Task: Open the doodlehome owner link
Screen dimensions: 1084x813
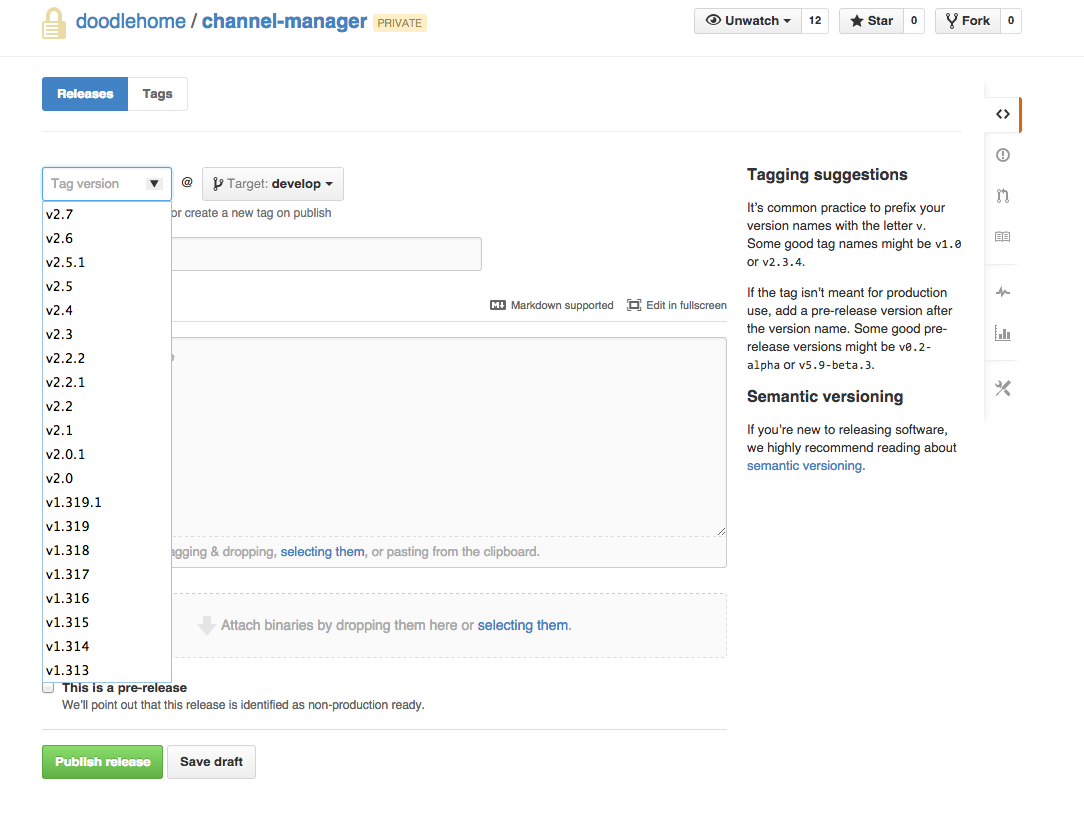Action: pyautogui.click(x=131, y=21)
